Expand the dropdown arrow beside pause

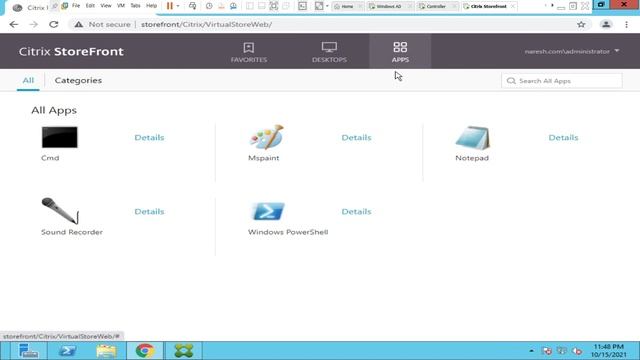(178, 6)
